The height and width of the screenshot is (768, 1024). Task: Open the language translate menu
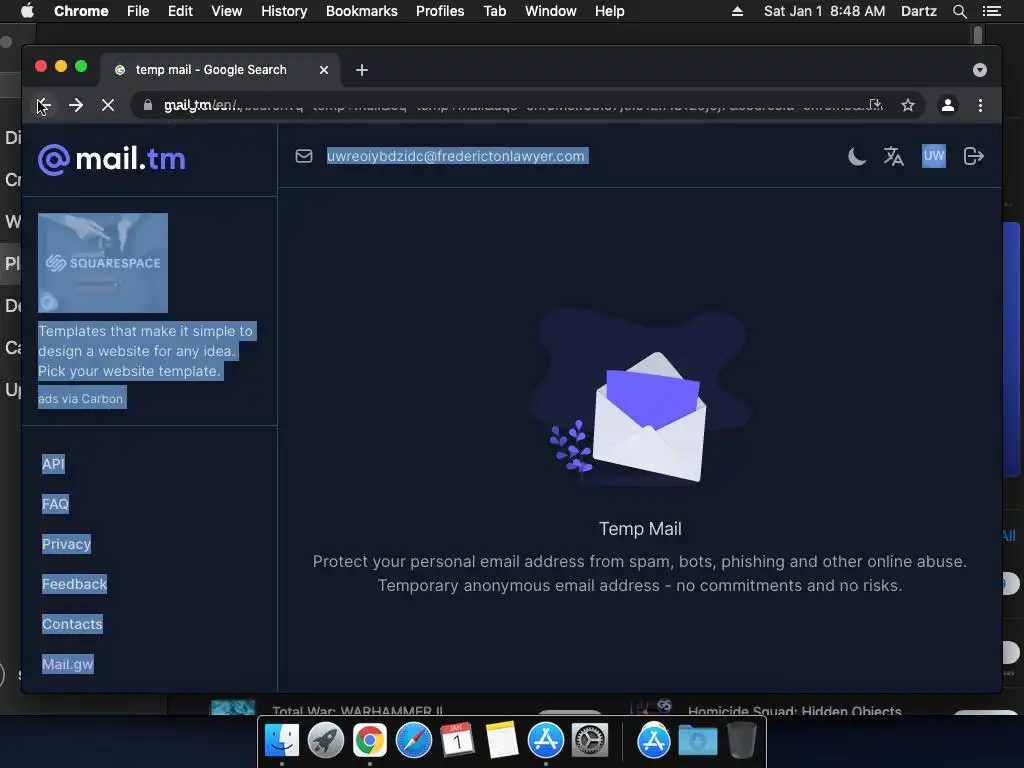pyautogui.click(x=893, y=156)
